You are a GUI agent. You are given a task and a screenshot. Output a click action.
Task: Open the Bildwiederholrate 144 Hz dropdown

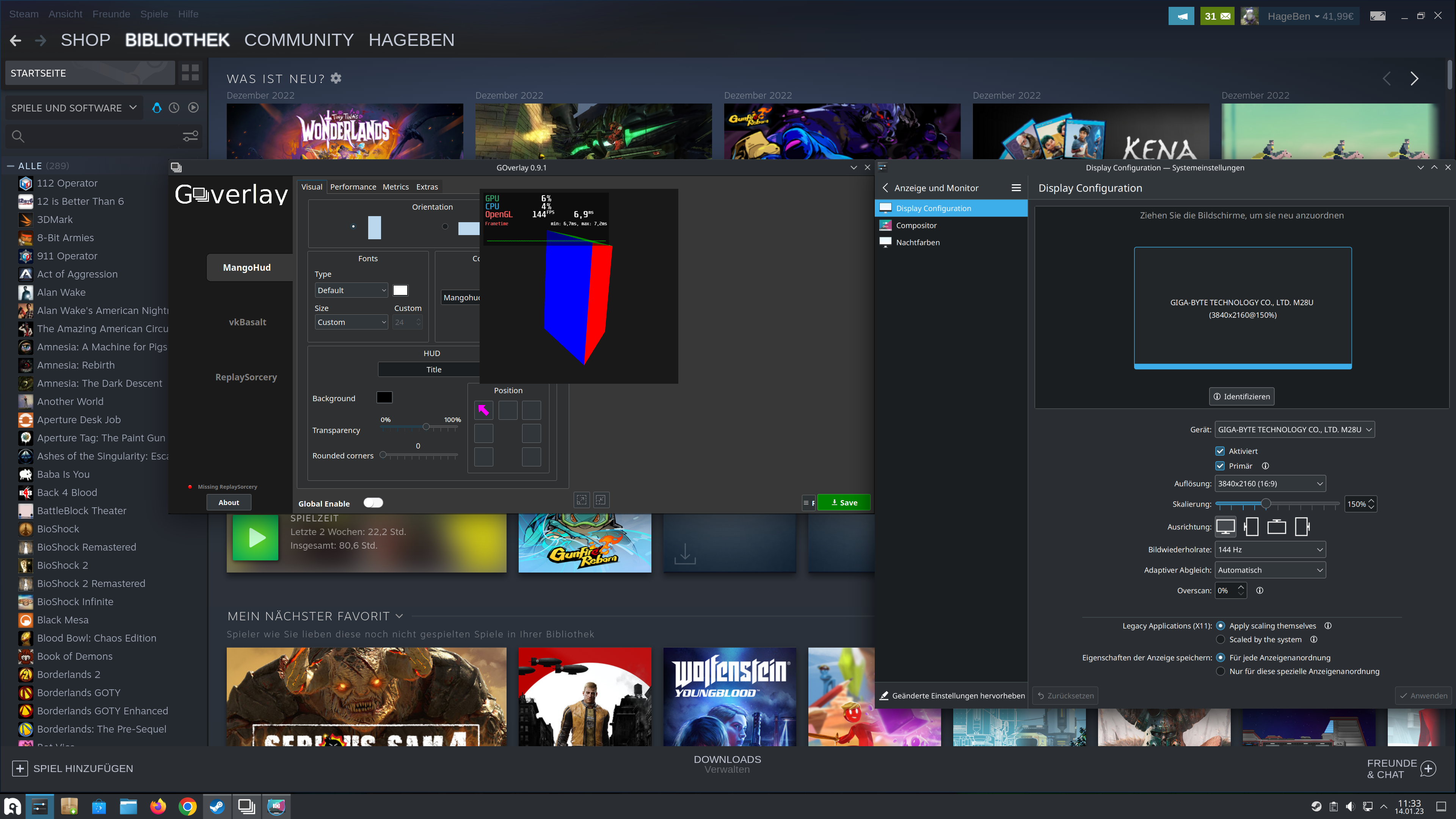click(1269, 549)
